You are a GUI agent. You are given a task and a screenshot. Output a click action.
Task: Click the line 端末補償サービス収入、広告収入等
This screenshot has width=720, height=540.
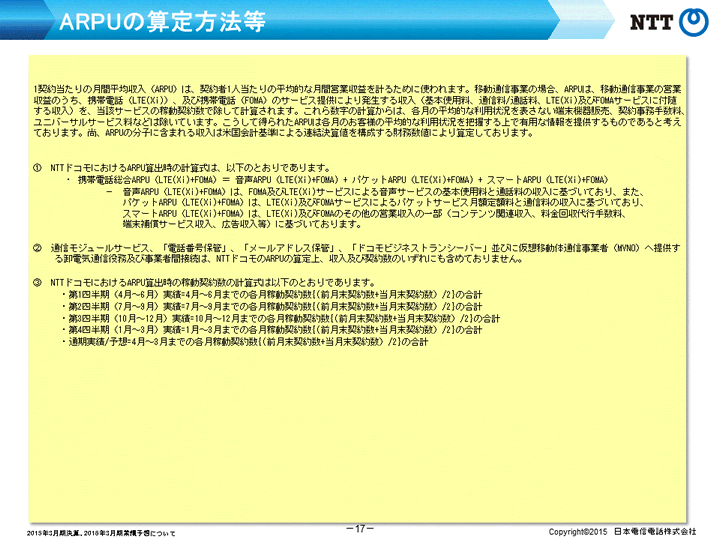(242, 224)
